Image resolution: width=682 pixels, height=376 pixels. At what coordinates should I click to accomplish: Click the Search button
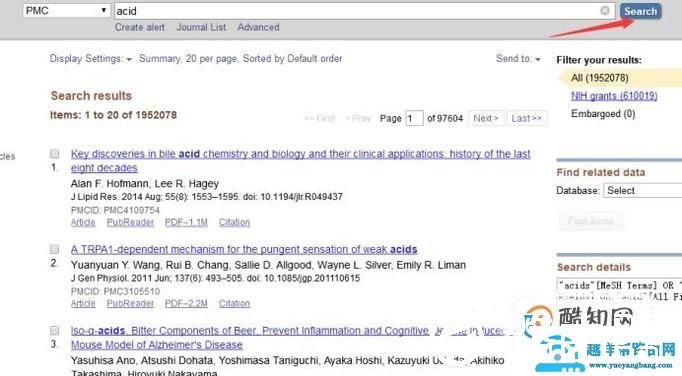[640, 11]
